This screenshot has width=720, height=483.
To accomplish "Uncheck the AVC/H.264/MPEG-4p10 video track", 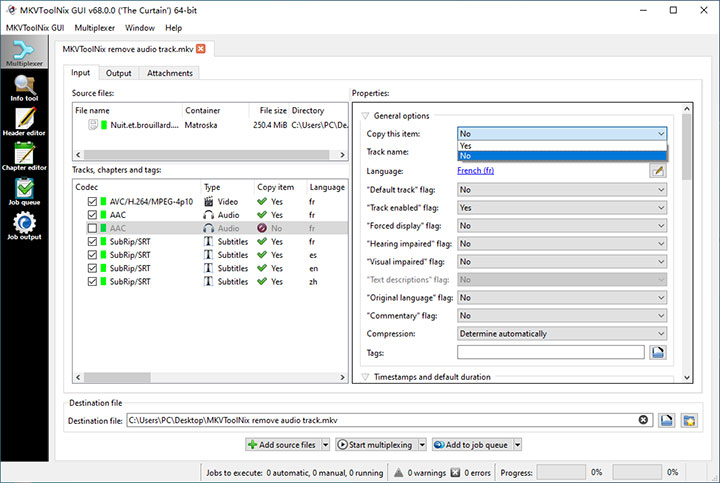I will tap(93, 201).
